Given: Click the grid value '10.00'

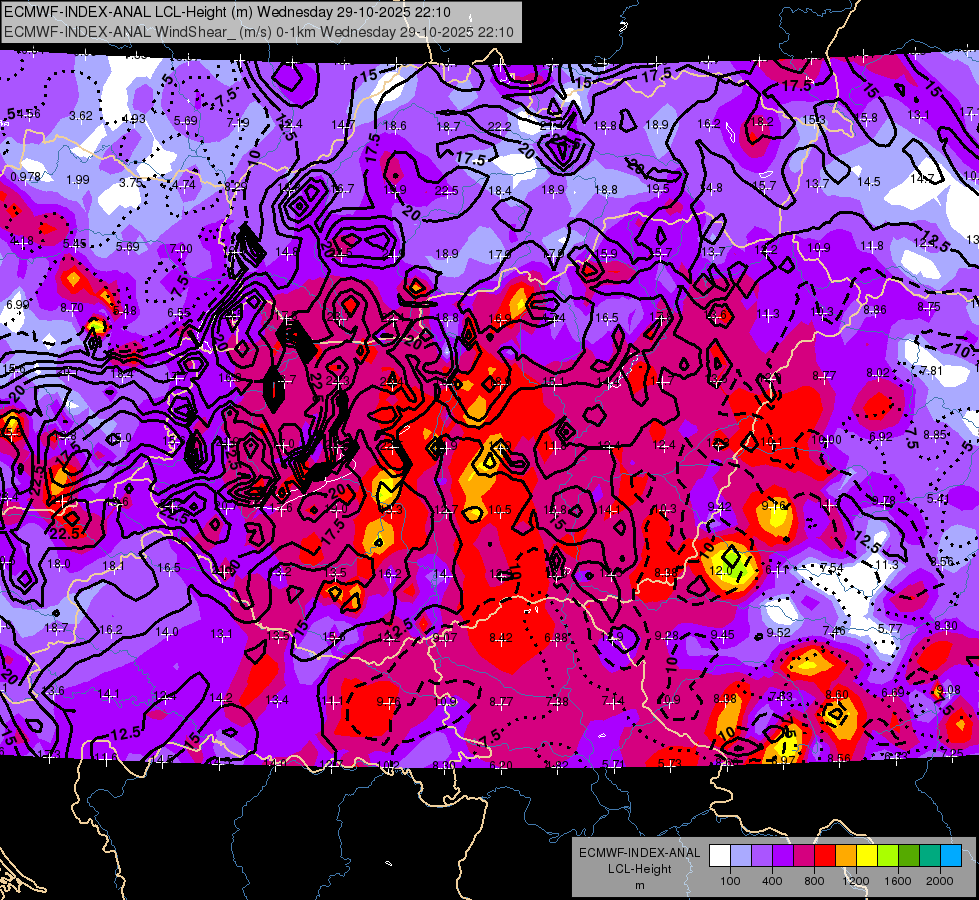Looking at the screenshot, I should point(827,440).
